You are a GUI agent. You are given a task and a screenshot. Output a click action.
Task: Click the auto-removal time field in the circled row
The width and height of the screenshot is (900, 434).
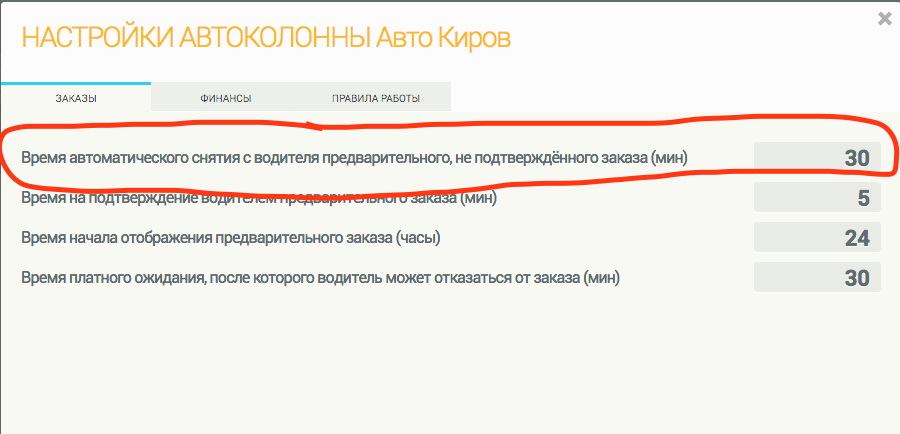[x=817, y=158]
